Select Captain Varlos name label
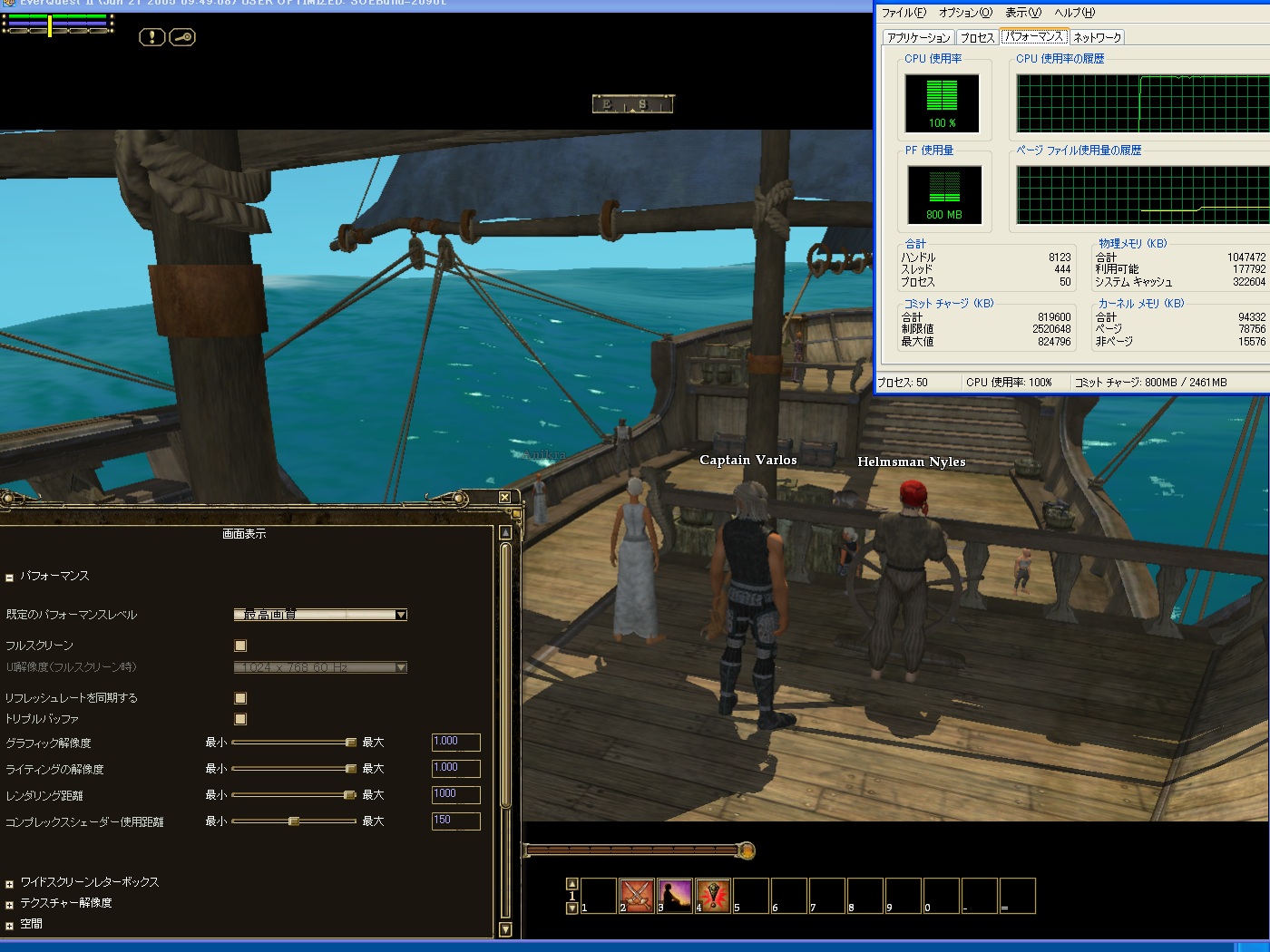1270x952 pixels. click(x=748, y=461)
